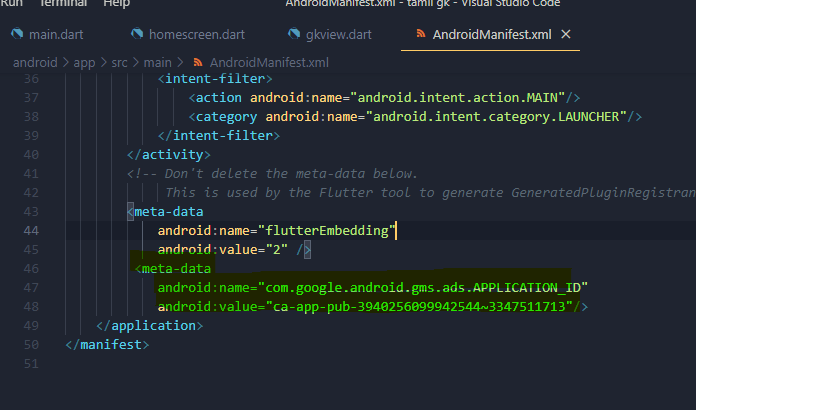
Task: Click the 'src' breadcrumb segment
Action: [119, 63]
